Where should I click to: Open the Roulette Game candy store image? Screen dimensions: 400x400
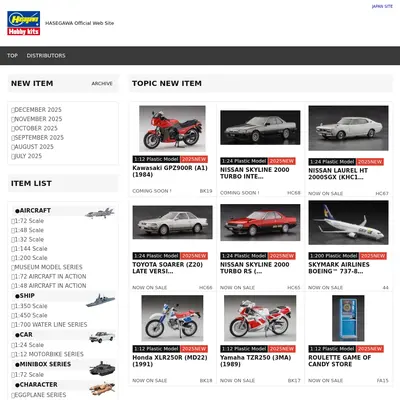click(348, 318)
